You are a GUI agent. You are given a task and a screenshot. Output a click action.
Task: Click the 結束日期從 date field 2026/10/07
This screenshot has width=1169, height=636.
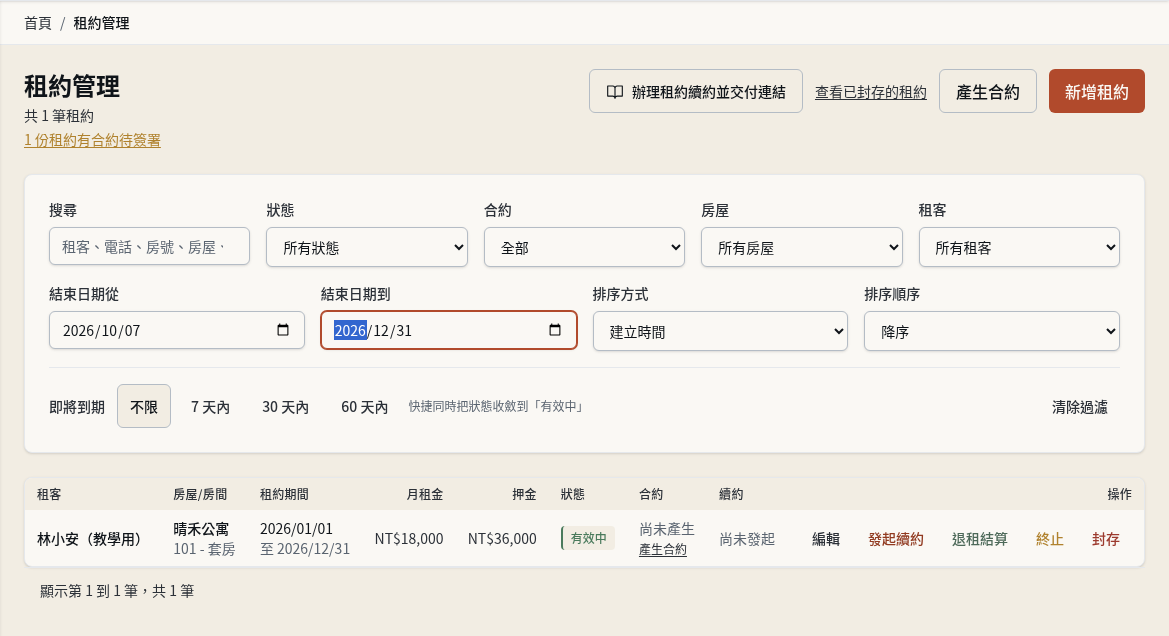[x=177, y=330]
